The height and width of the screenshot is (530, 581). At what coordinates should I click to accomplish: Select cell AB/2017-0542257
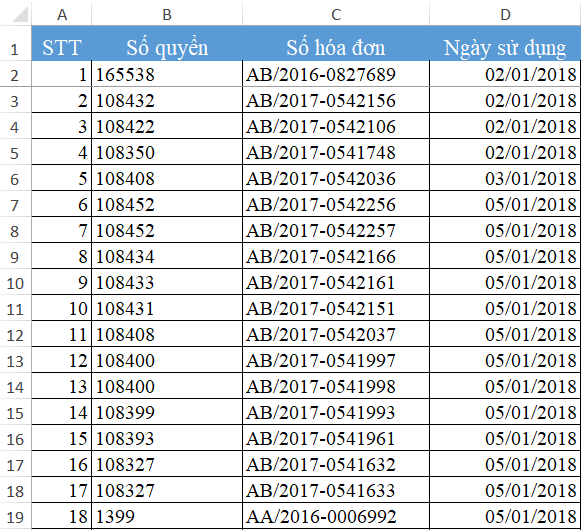336,230
